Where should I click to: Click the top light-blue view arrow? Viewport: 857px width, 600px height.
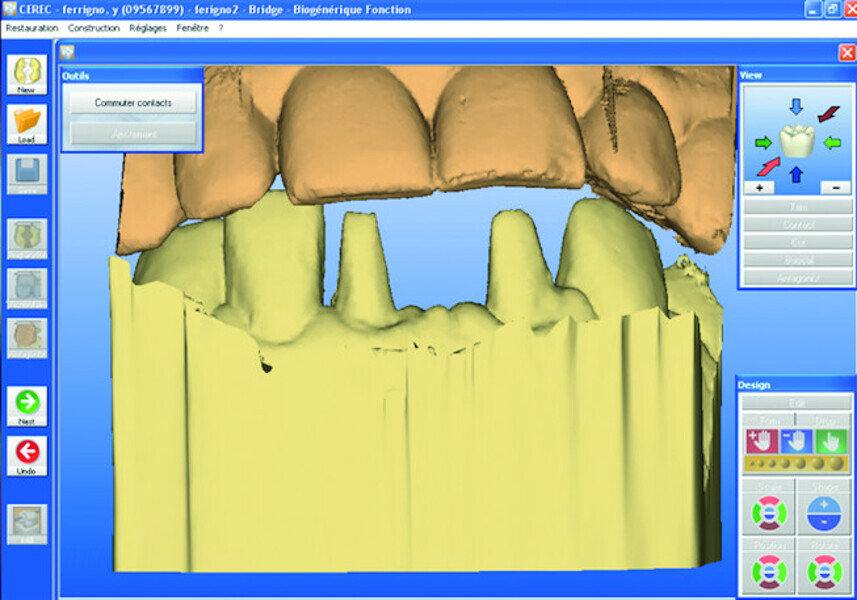pyautogui.click(x=796, y=106)
